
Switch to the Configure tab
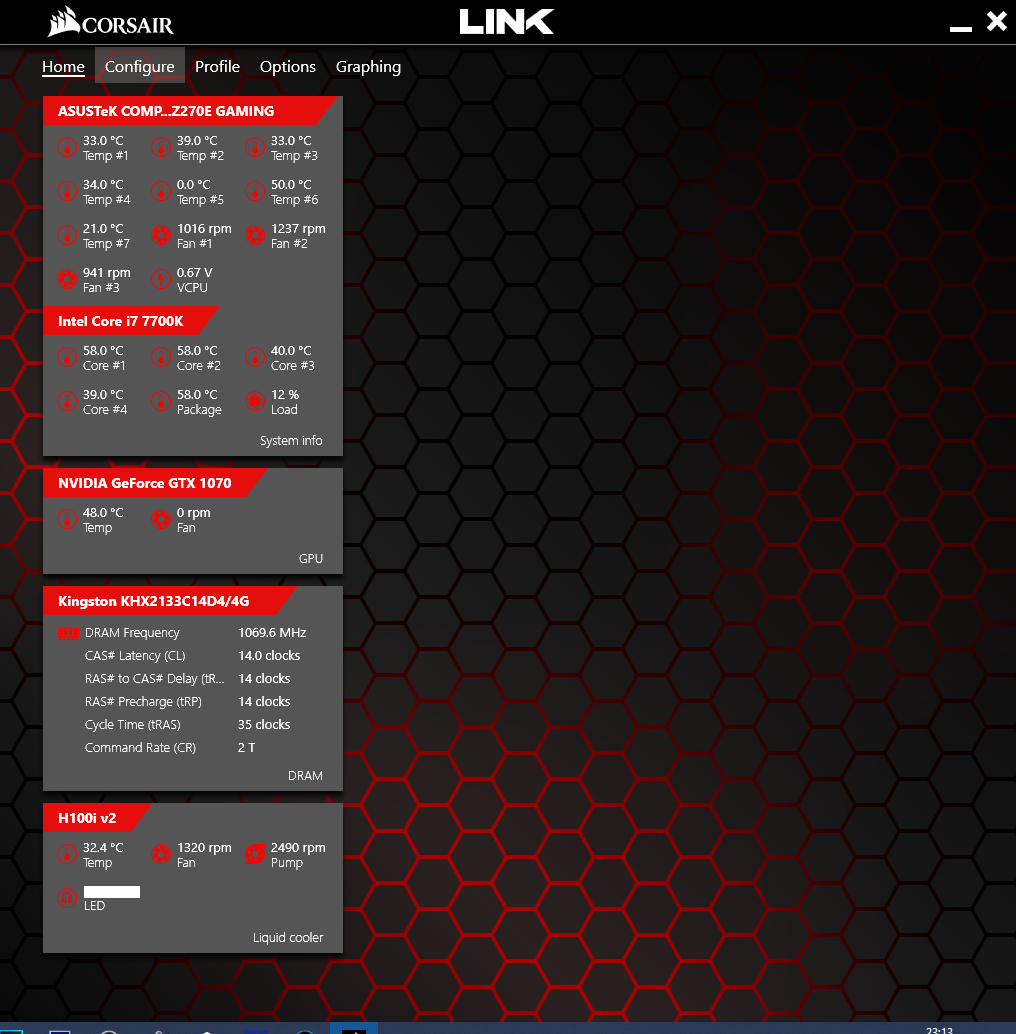coord(140,67)
